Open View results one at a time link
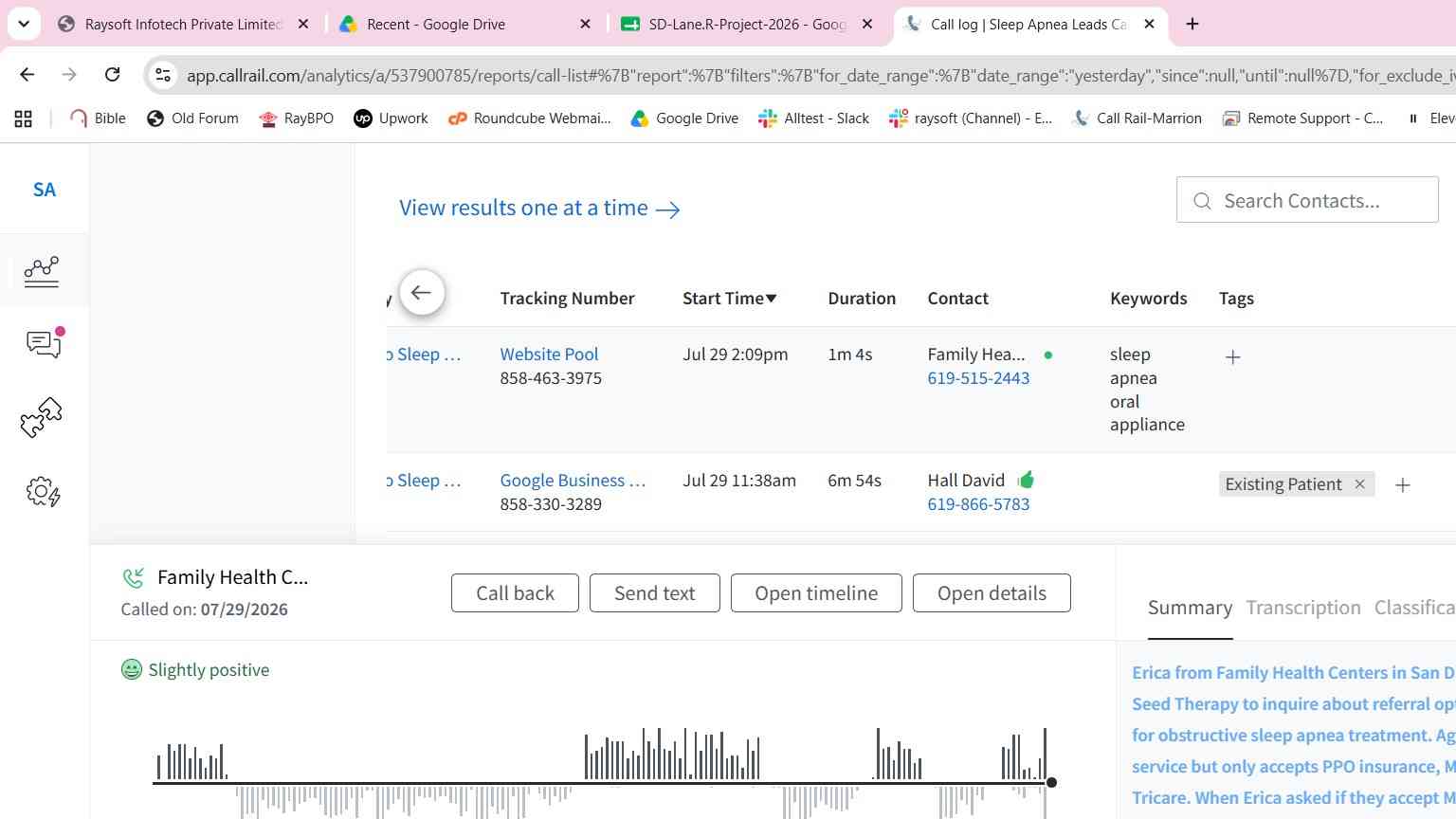The image size is (1456, 819). coord(539,209)
